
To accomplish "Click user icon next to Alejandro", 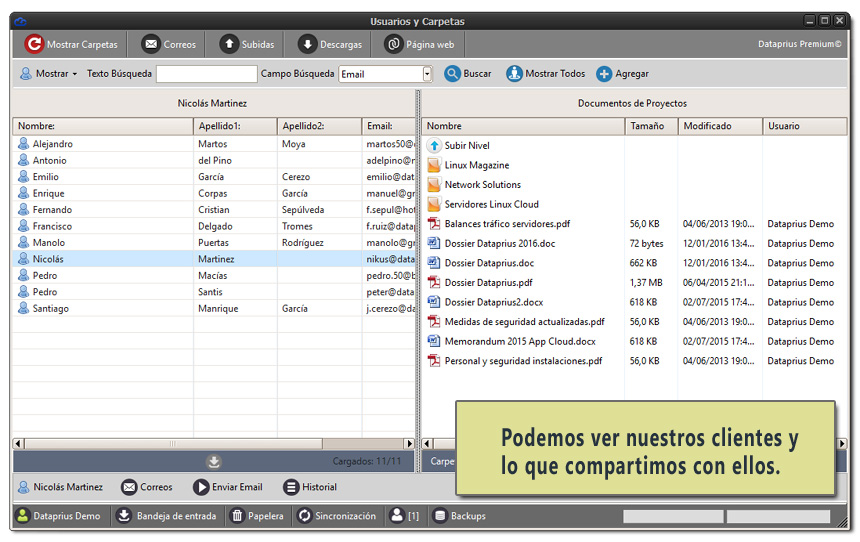I will [x=24, y=144].
